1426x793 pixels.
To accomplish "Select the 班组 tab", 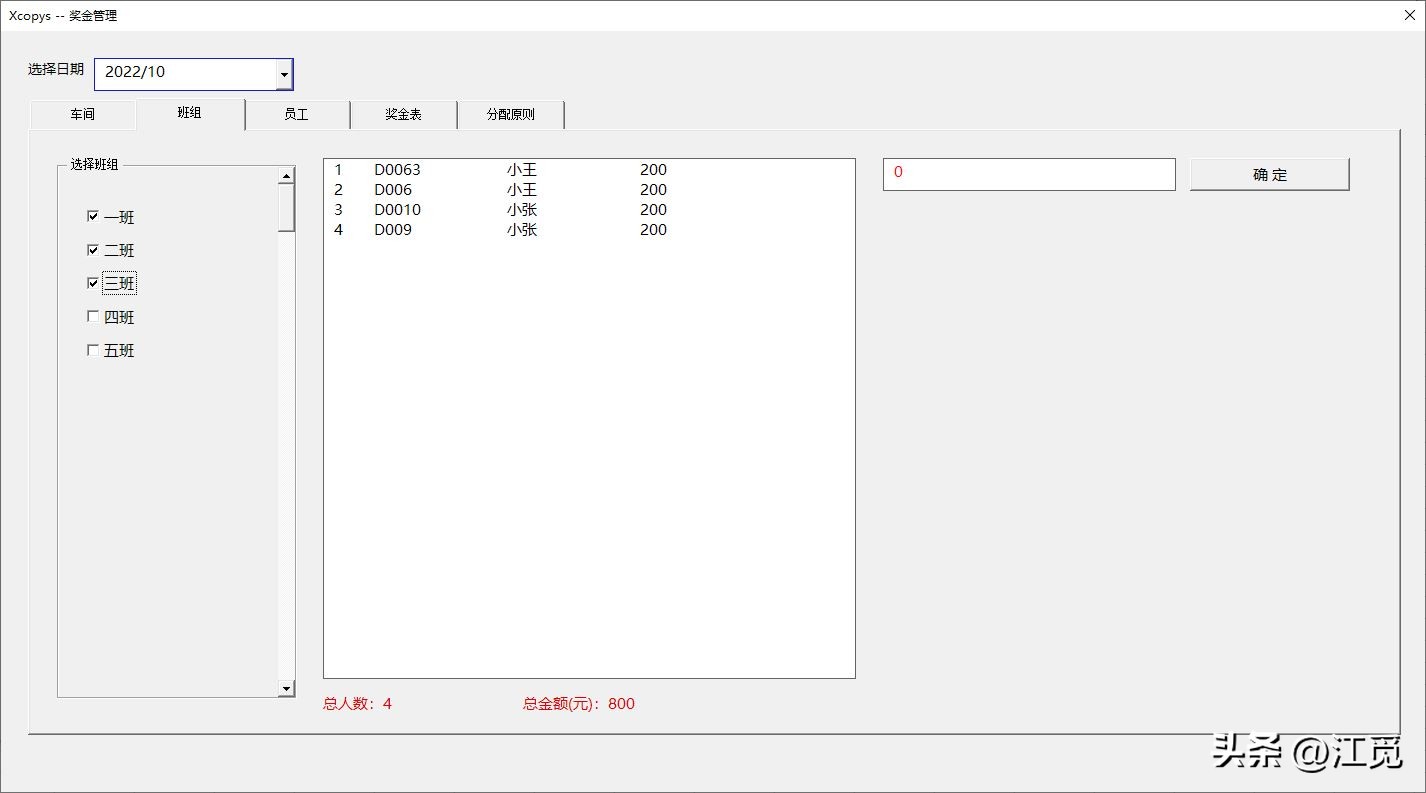I will pos(190,113).
